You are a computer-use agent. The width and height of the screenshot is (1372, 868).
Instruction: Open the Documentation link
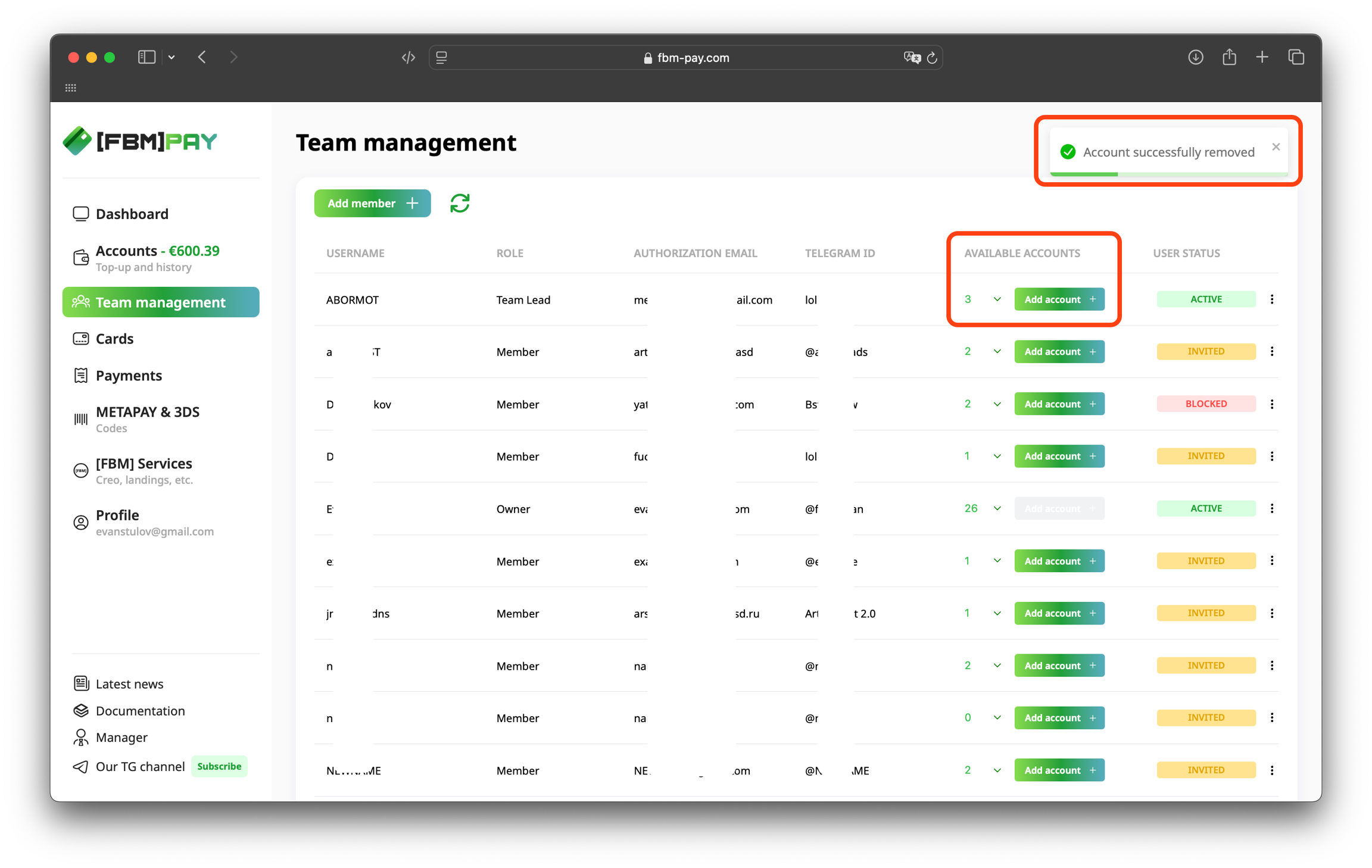point(140,711)
